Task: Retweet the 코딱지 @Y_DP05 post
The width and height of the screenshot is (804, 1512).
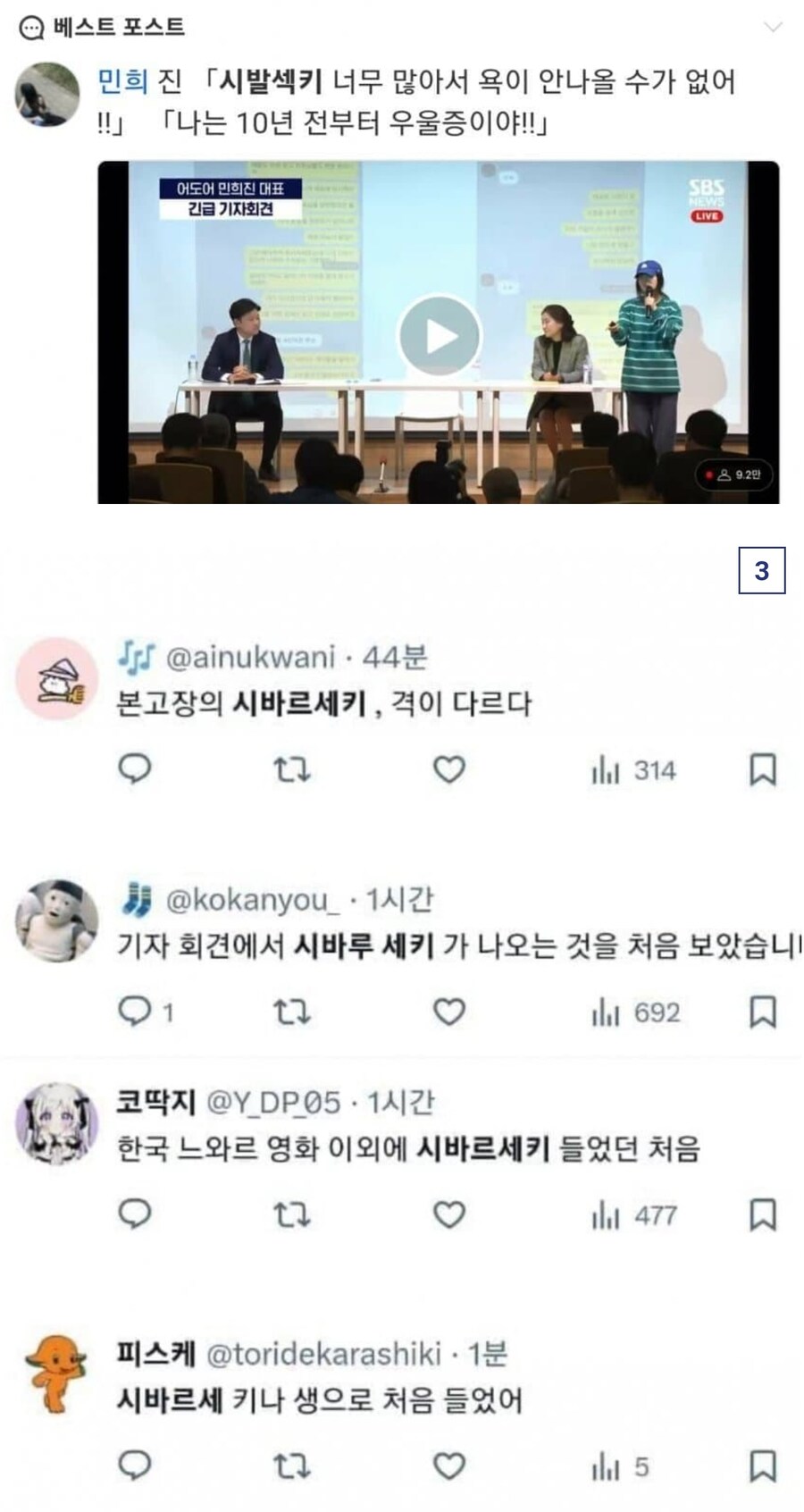Action: (291, 1214)
